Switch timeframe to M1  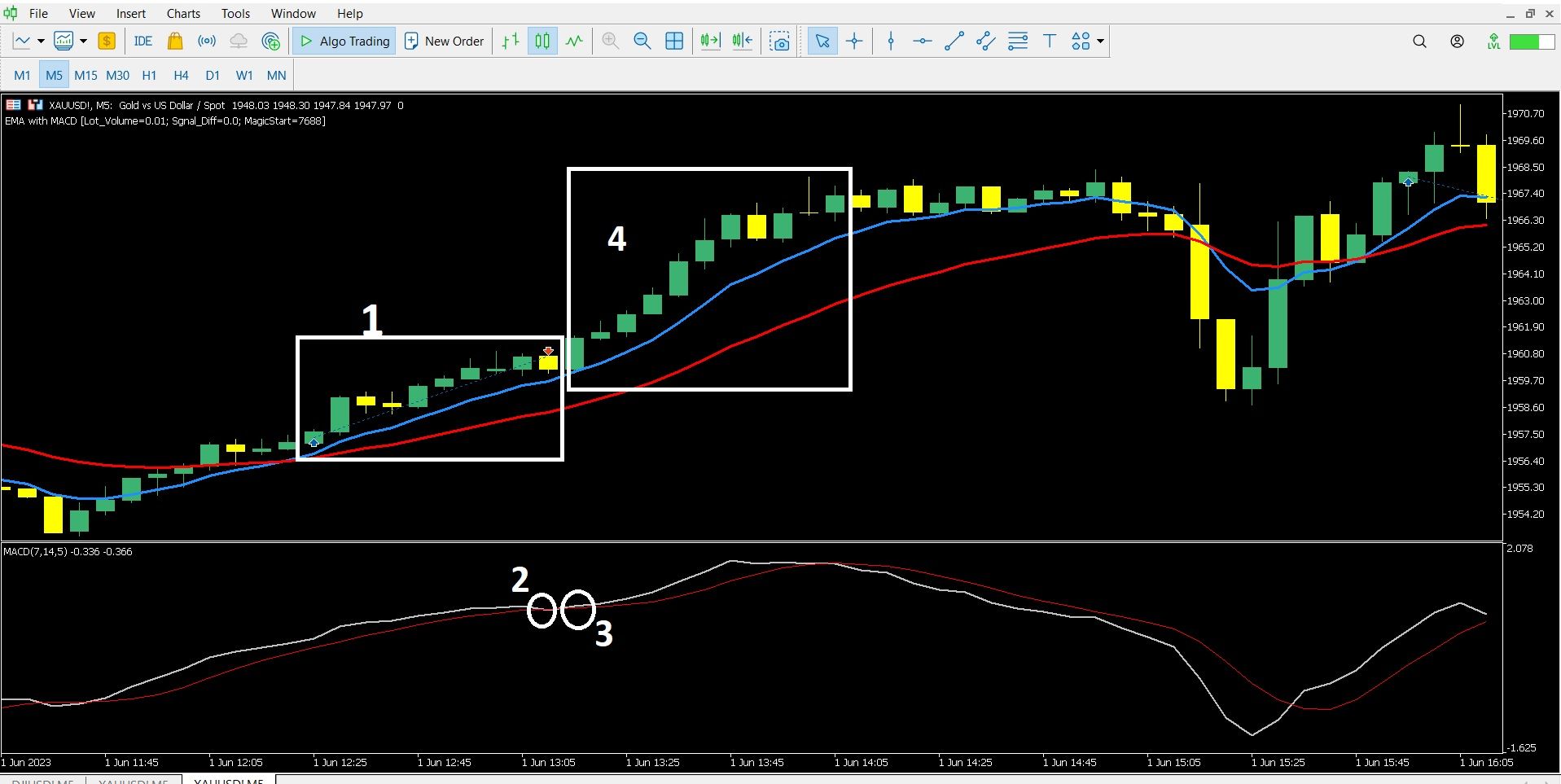pyautogui.click(x=22, y=75)
